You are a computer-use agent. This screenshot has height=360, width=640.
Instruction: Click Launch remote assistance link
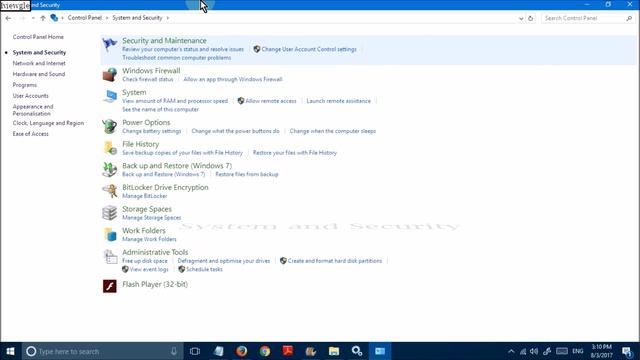pyautogui.click(x=338, y=101)
